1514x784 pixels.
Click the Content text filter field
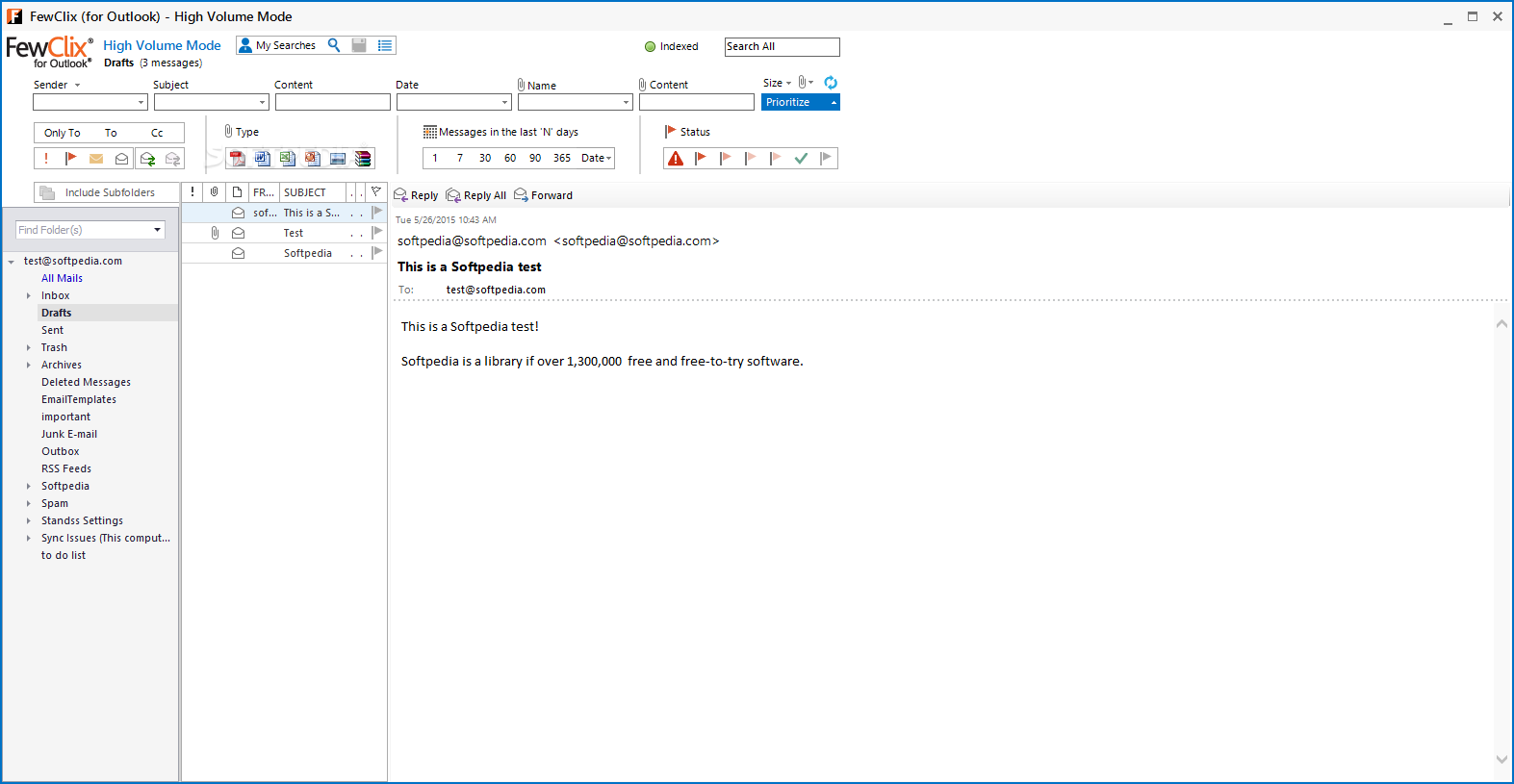(333, 102)
